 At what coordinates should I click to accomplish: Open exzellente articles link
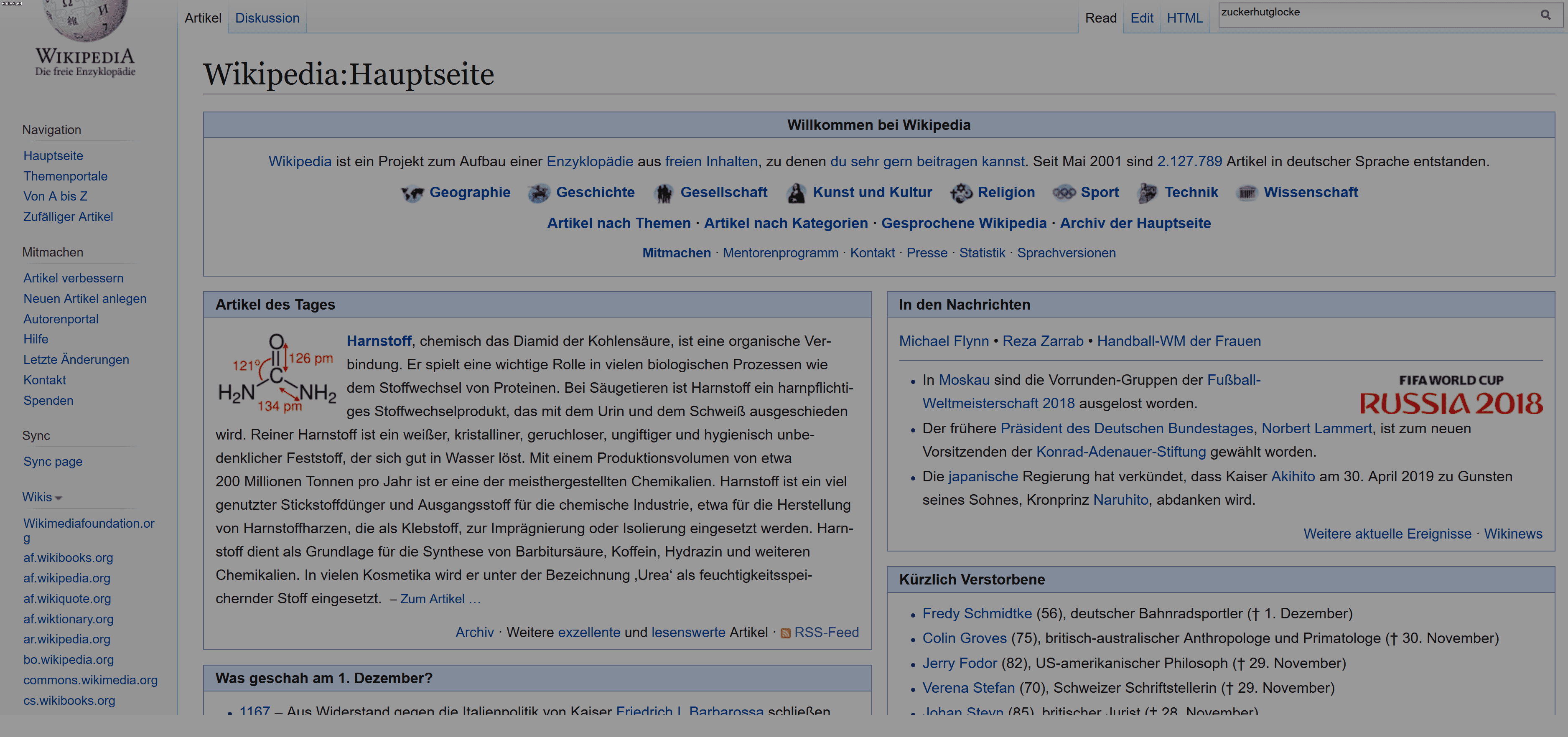(x=589, y=633)
